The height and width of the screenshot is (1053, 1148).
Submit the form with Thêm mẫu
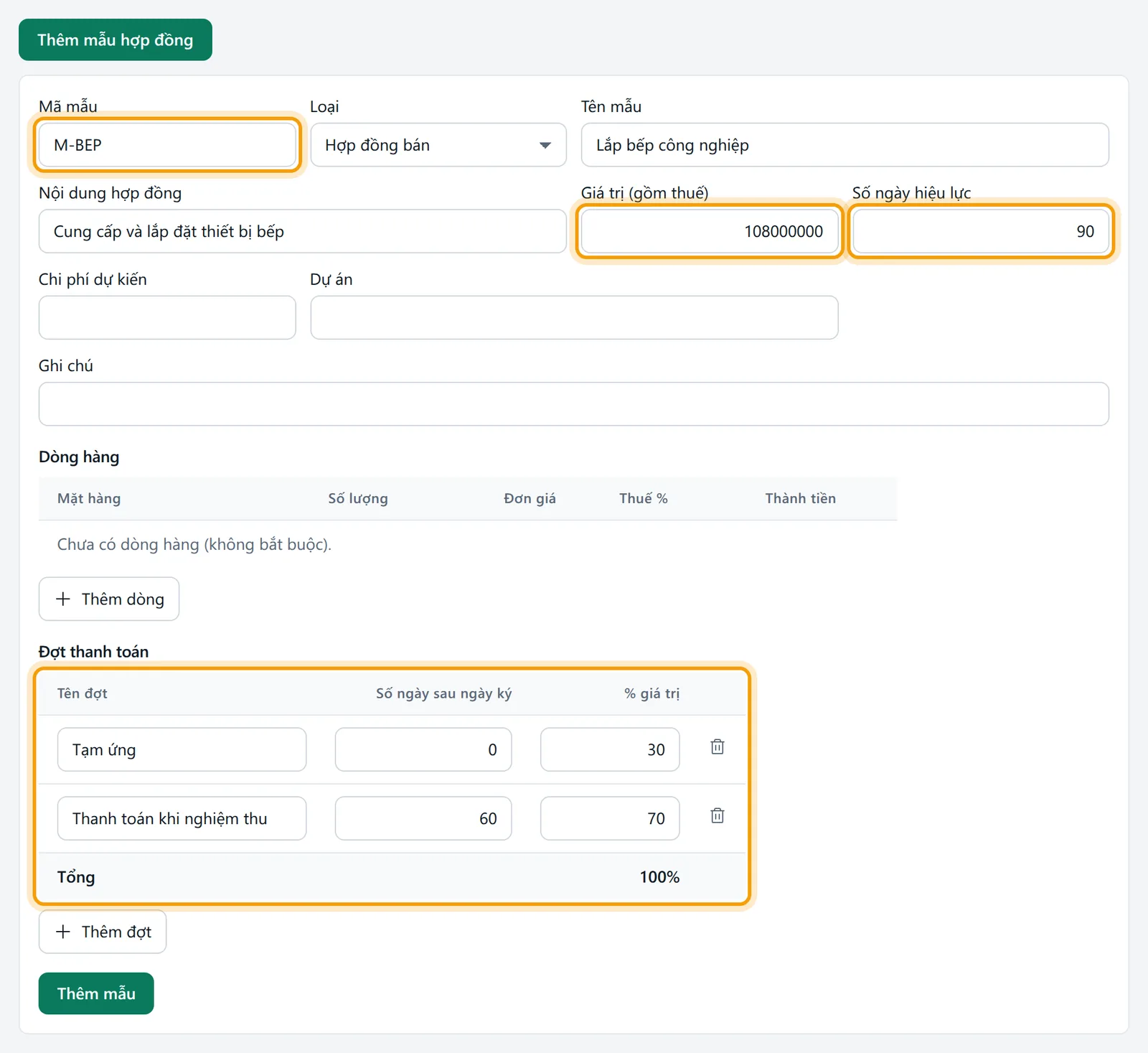tap(96, 993)
